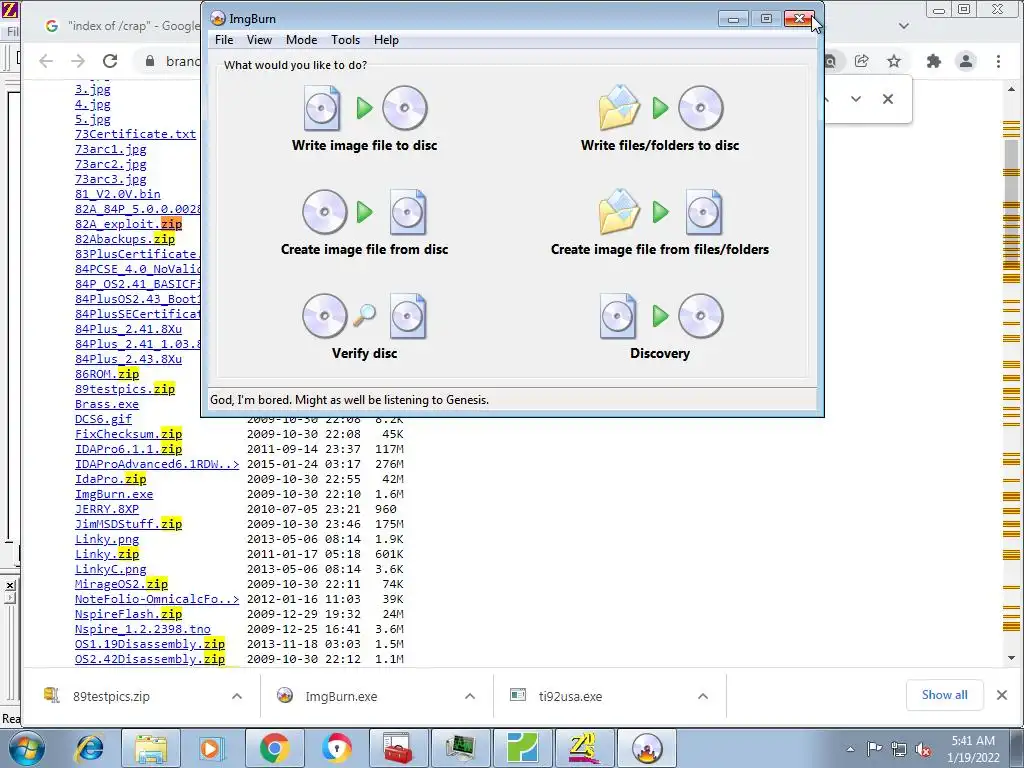
Task: Open the ImgBurn.exe link in listing
Action: point(114,494)
